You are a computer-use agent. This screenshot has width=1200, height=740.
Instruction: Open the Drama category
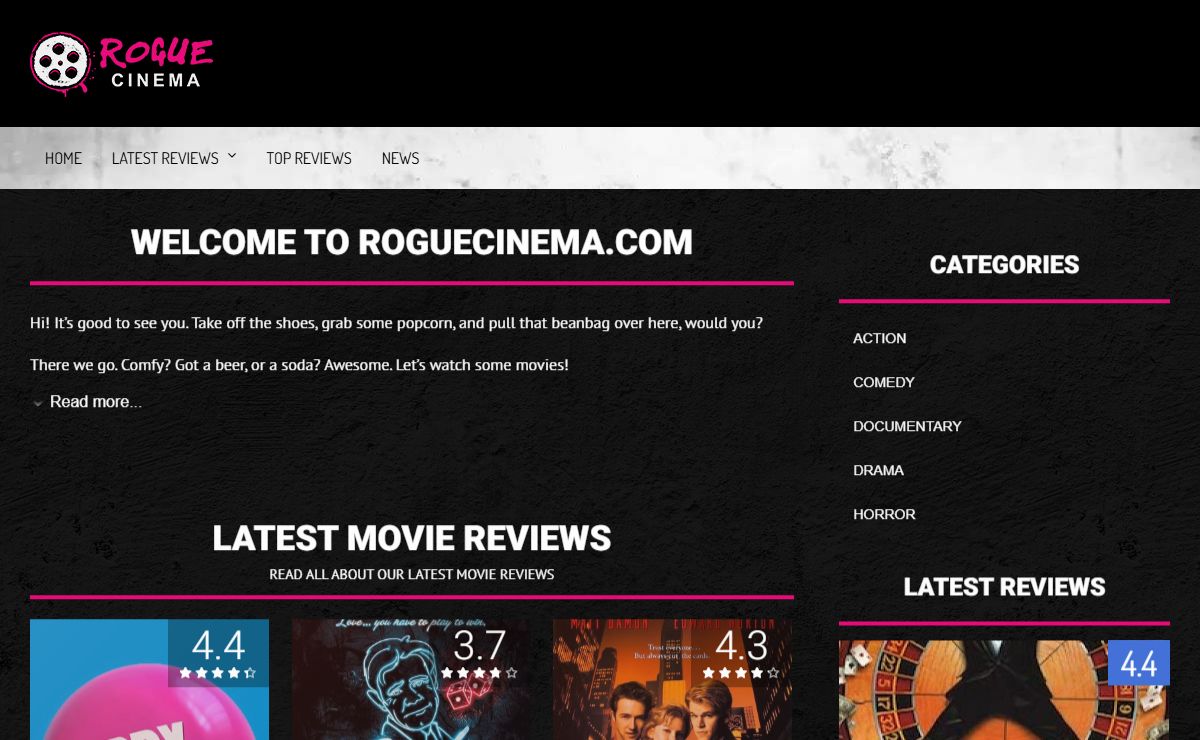pyautogui.click(x=878, y=471)
